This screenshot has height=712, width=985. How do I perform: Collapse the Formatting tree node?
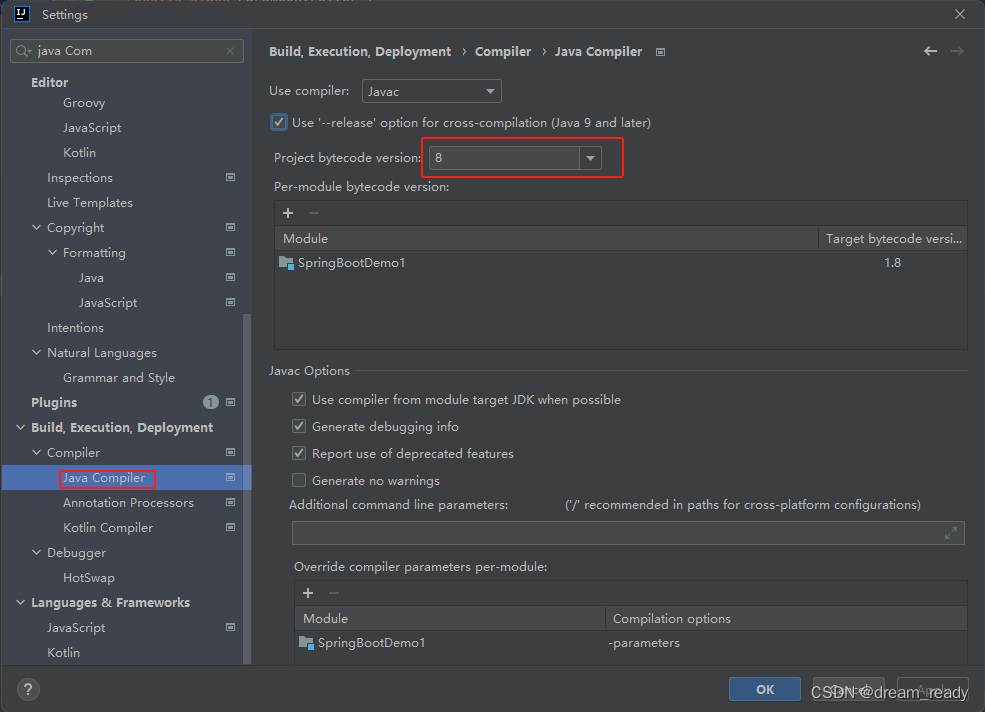[52, 253]
